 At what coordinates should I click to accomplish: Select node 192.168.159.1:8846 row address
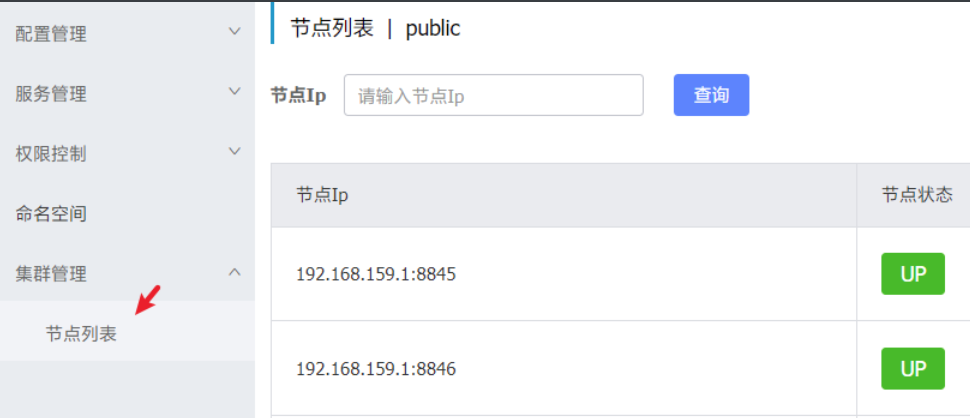[x=376, y=369]
